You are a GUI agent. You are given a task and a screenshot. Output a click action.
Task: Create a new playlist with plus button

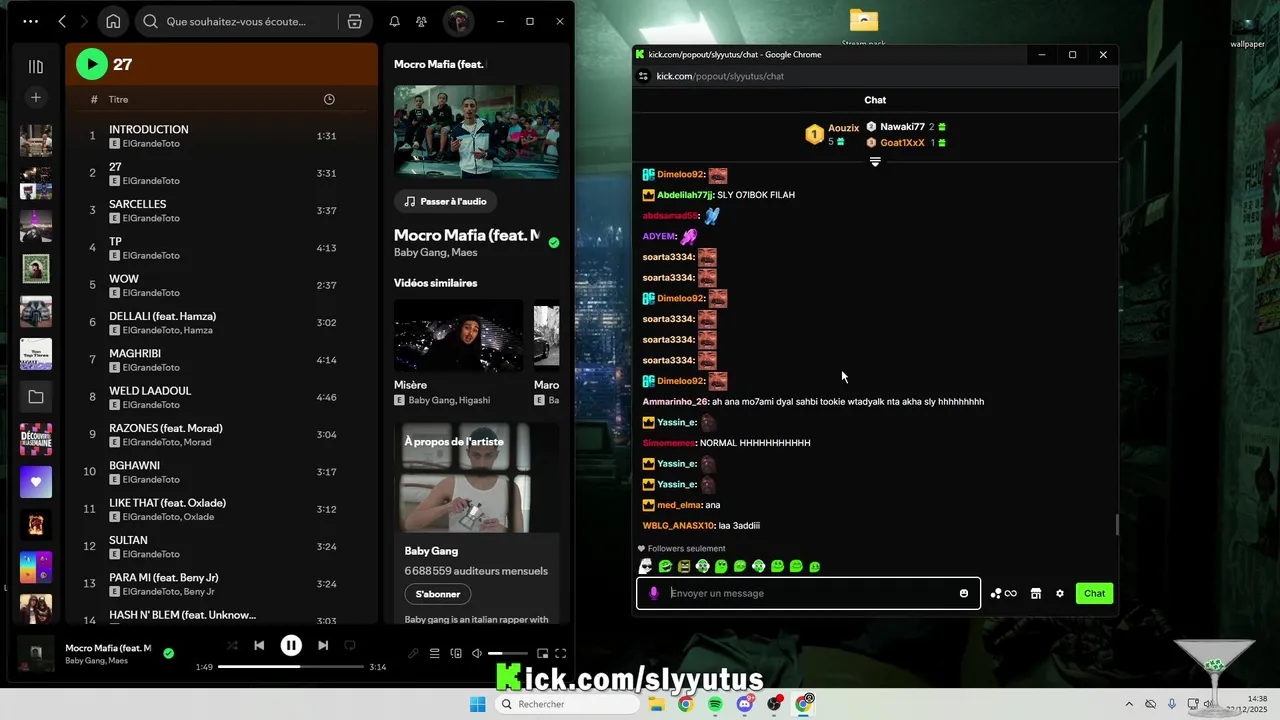tap(36, 97)
